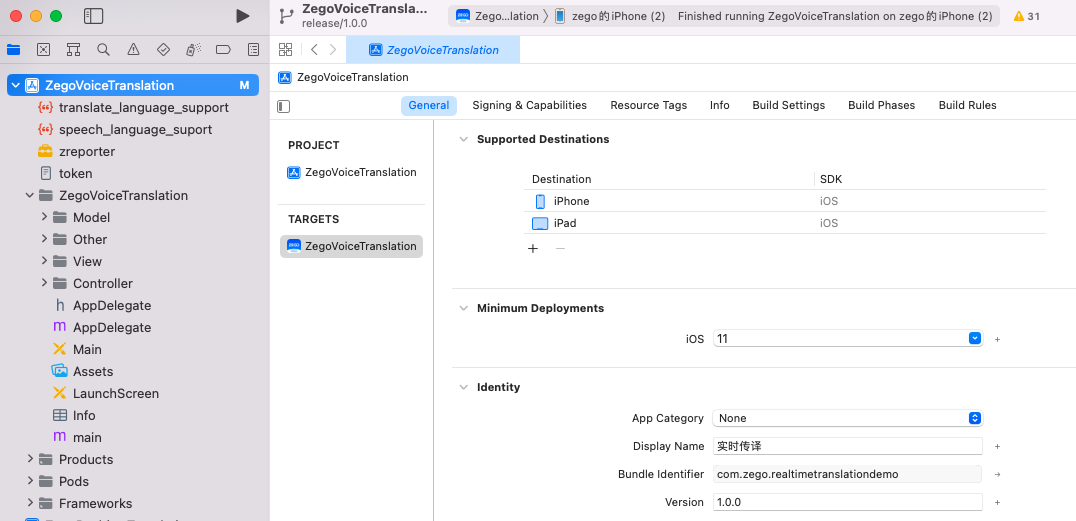The height and width of the screenshot is (521, 1076).
Task: Open the iOS minimum deployment dropdown
Action: click(974, 338)
